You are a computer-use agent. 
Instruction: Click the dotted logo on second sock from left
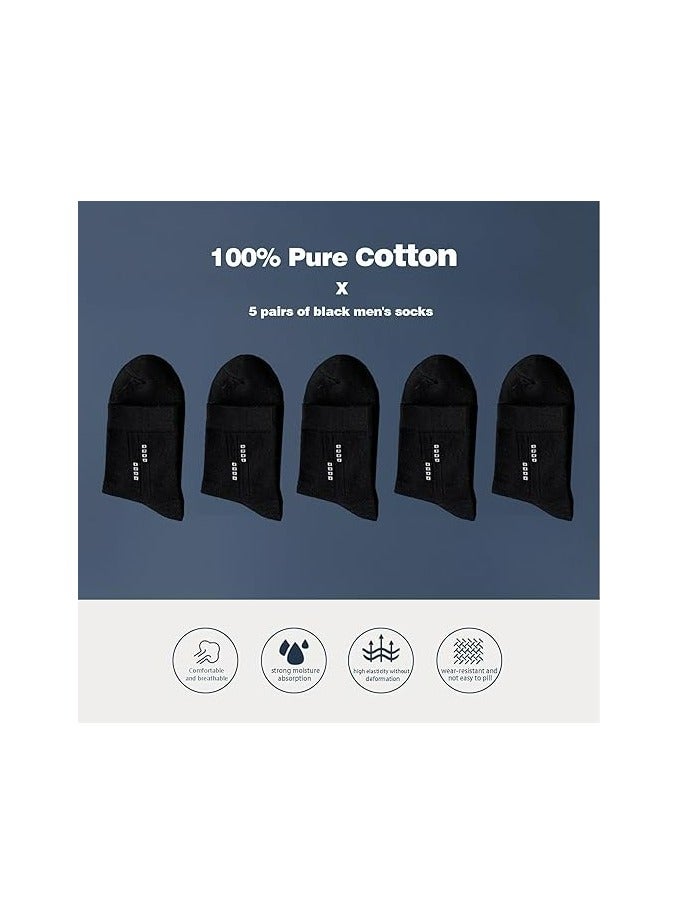(238, 462)
